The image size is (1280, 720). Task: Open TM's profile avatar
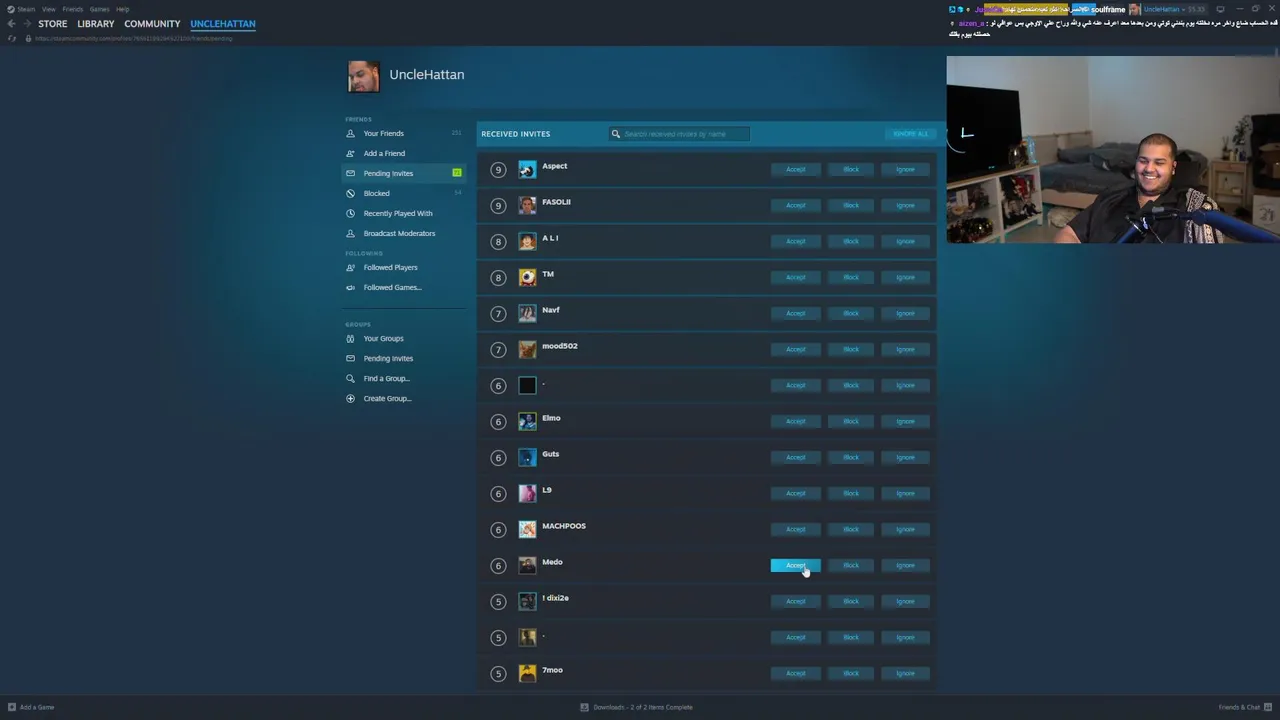[x=527, y=277]
